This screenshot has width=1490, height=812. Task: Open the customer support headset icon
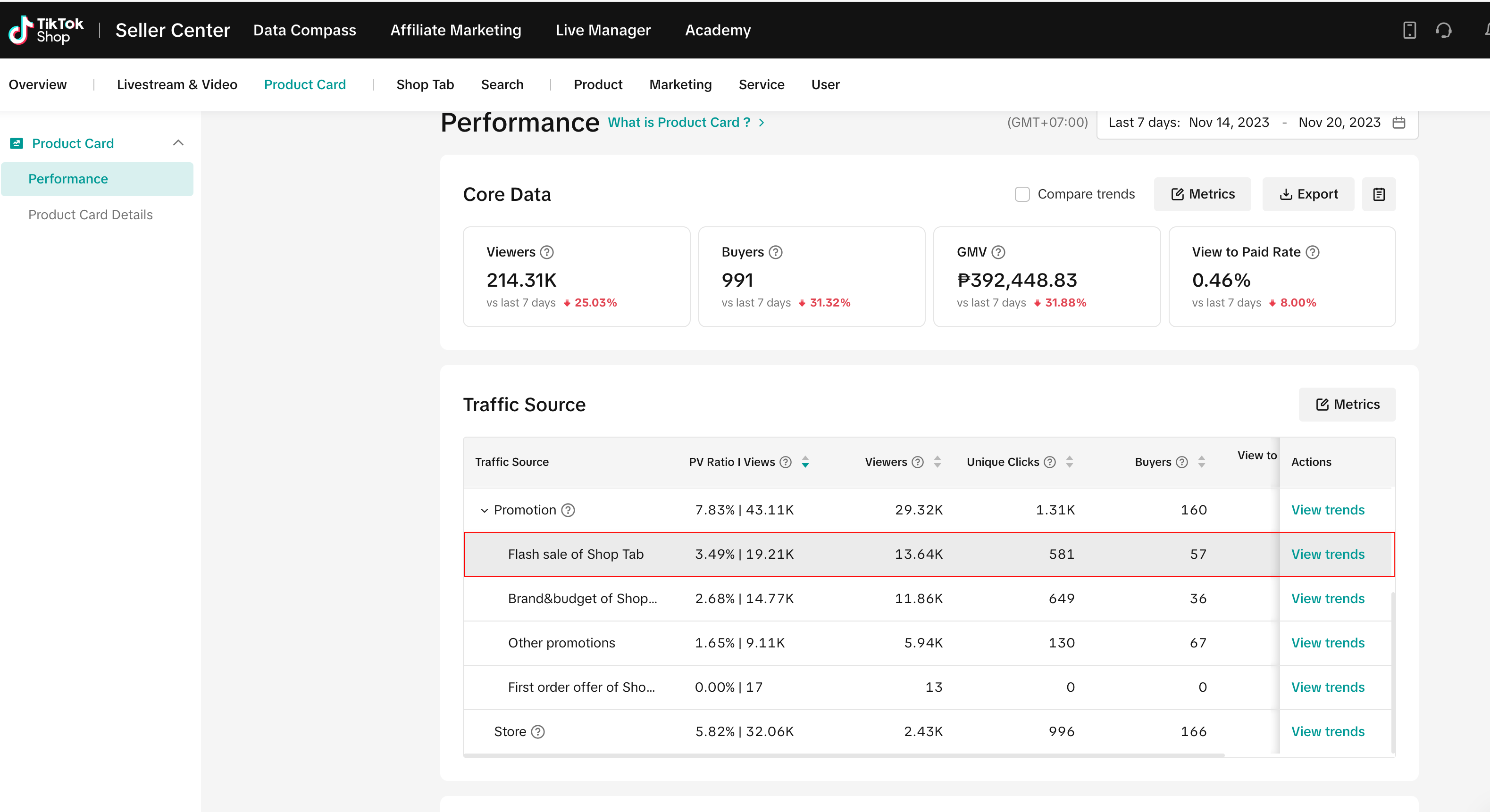tap(1443, 30)
